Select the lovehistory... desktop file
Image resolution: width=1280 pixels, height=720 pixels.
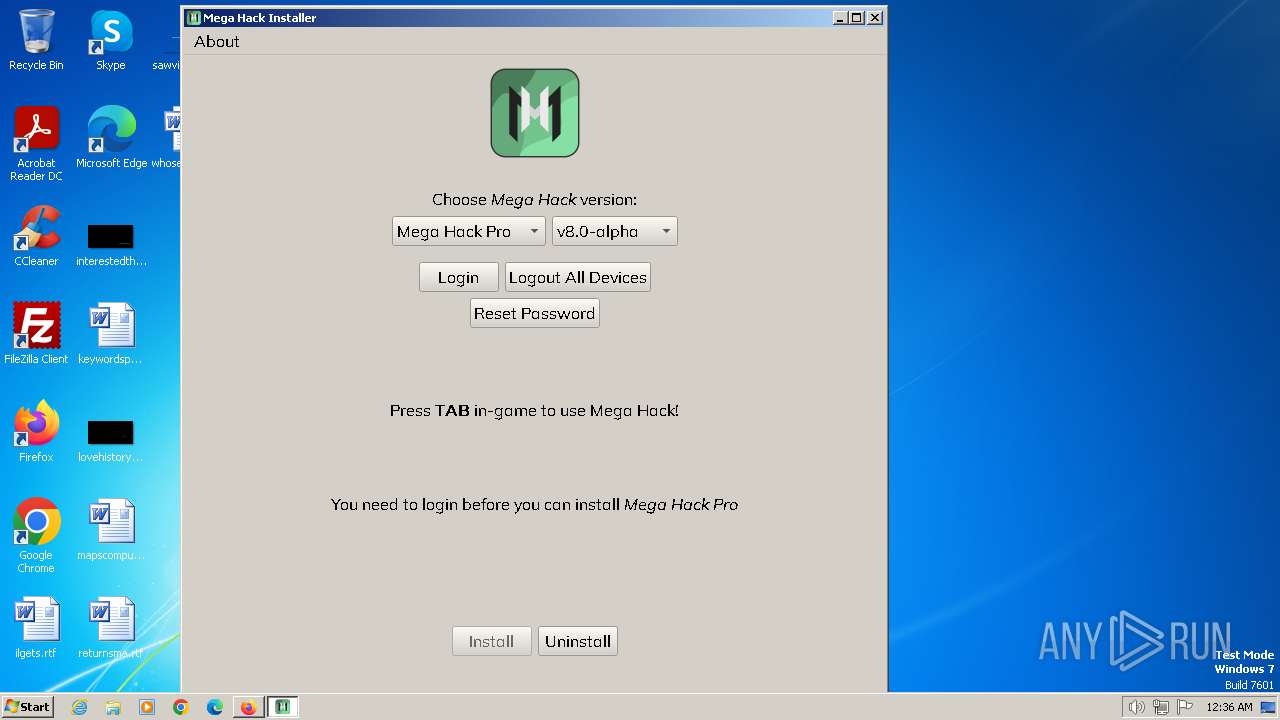(111, 440)
